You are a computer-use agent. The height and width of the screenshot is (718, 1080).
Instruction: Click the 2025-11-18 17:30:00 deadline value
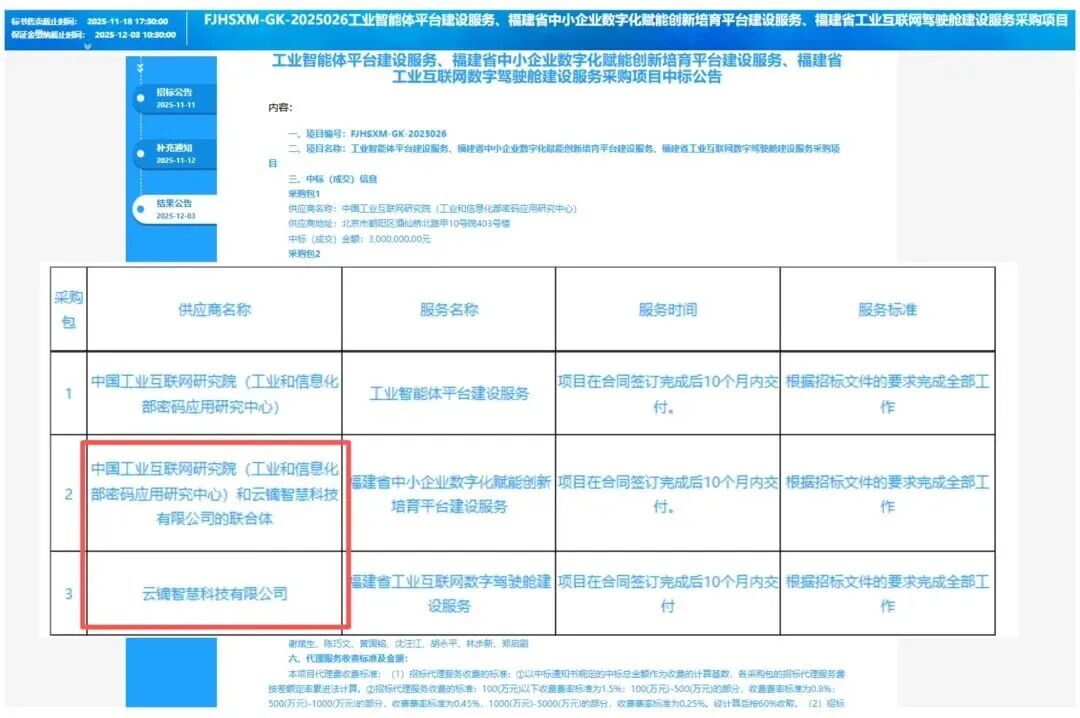click(127, 21)
